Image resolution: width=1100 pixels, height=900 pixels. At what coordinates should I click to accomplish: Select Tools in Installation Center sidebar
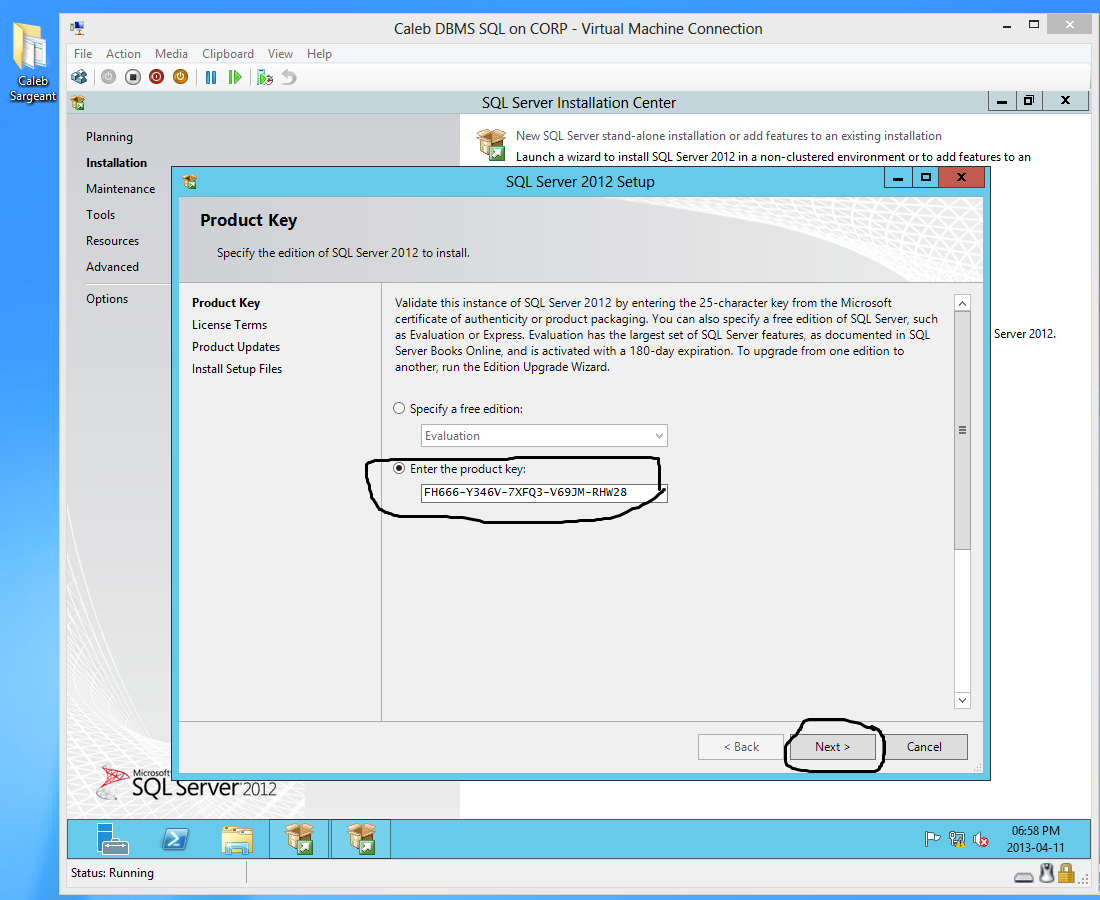click(x=100, y=215)
